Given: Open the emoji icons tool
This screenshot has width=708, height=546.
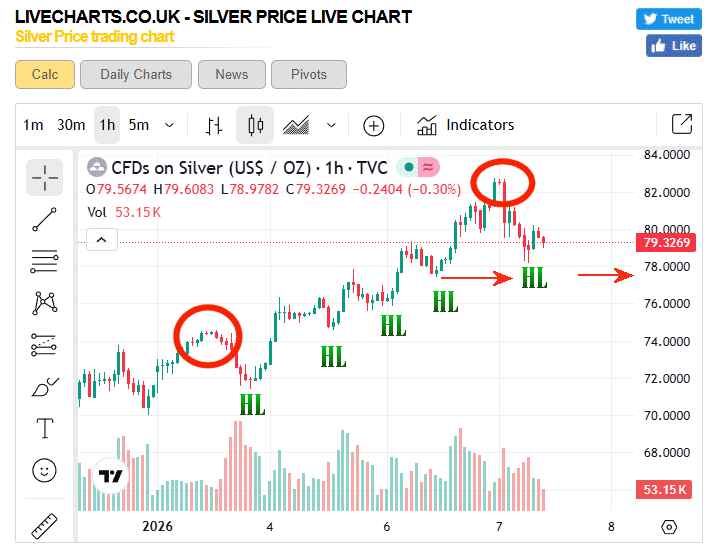Looking at the screenshot, I should 44,469.
